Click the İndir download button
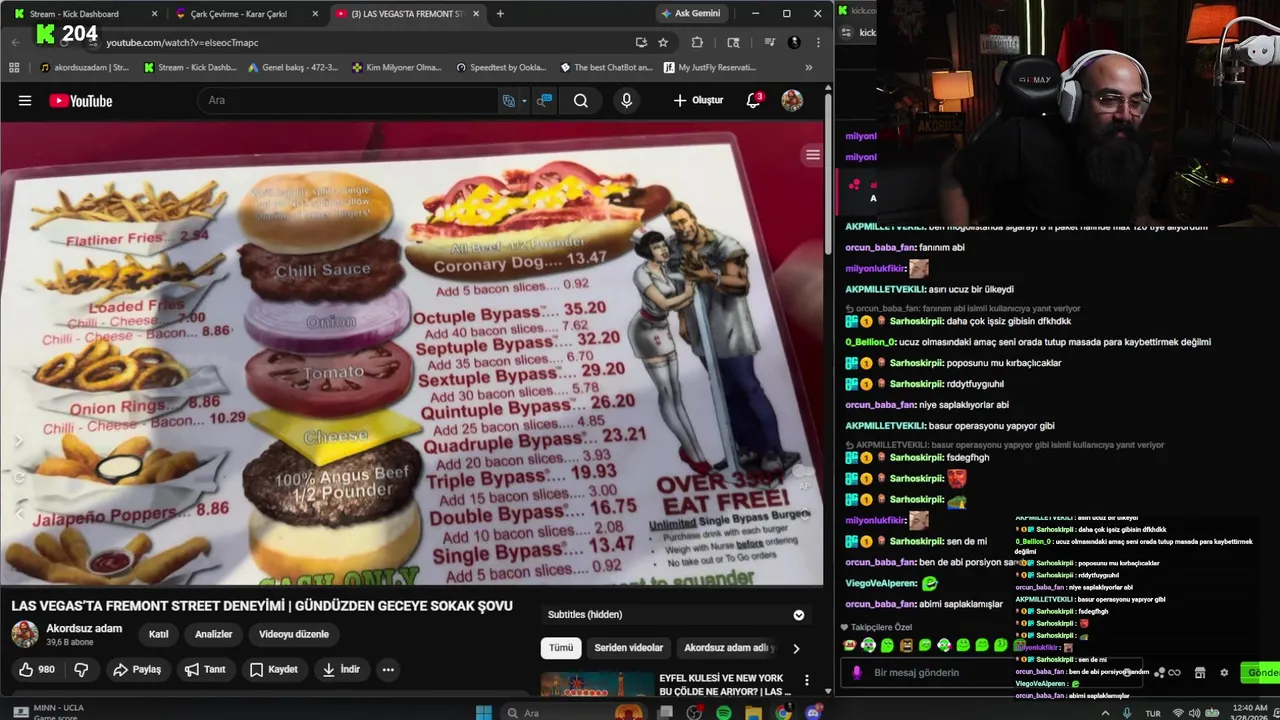Viewport: 1280px width, 720px height. pos(341,669)
